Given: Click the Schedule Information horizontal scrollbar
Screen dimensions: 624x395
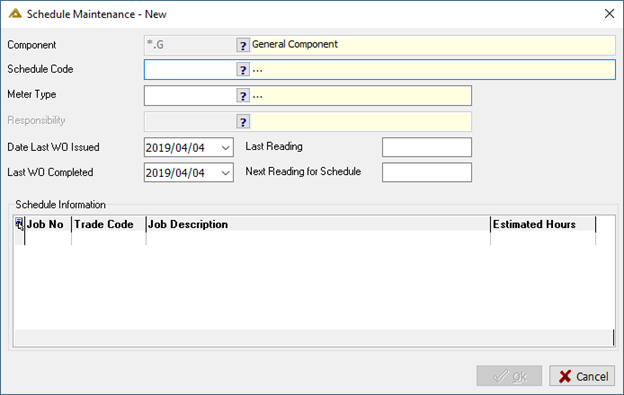Looking at the screenshot, I should [314, 337].
